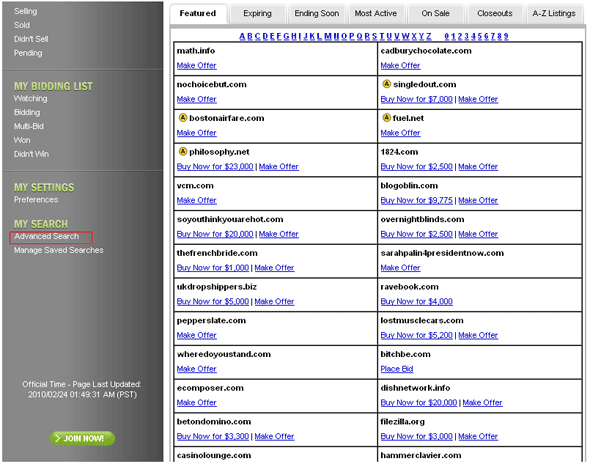This screenshot has width=590, height=464.
Task: Open Preferences under My Settings
Action: 36,200
